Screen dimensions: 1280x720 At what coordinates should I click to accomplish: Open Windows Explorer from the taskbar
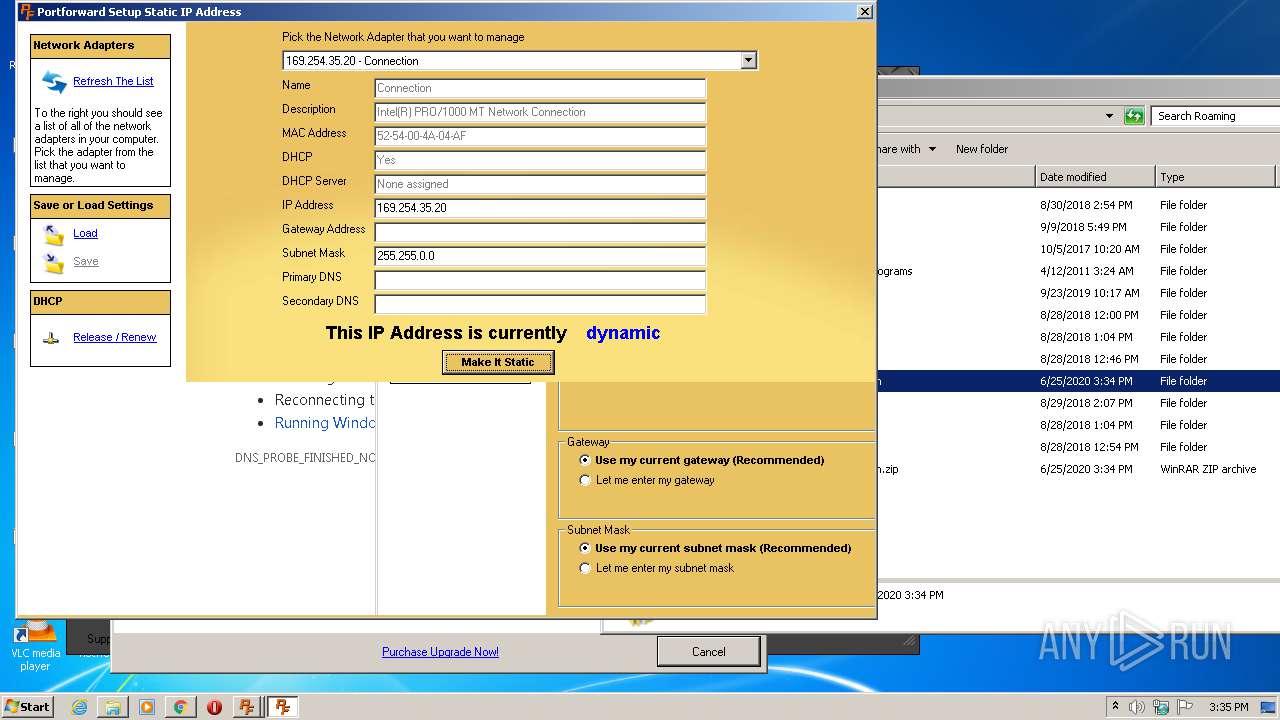tap(113, 707)
